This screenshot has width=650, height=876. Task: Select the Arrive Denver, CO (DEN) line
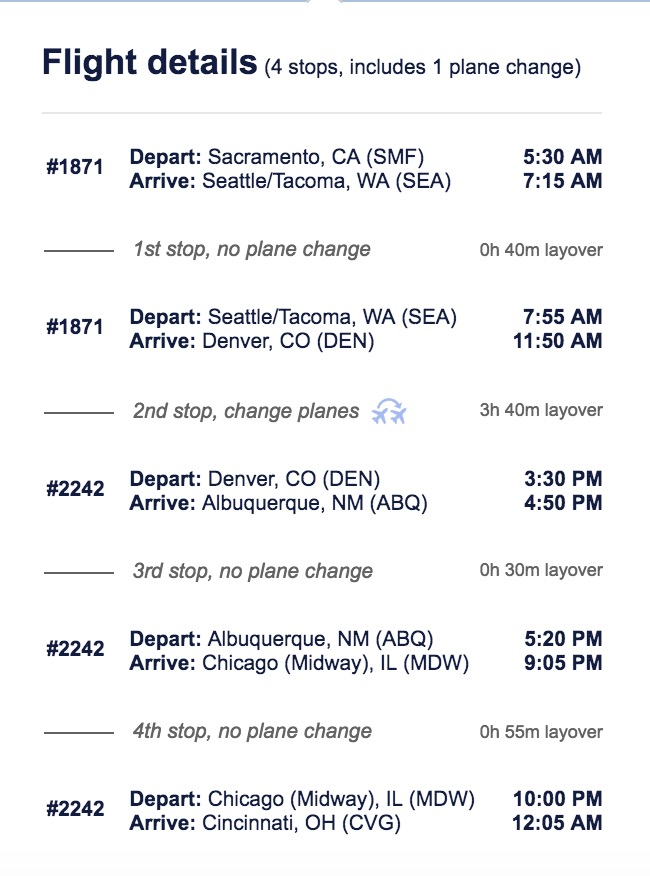252,341
